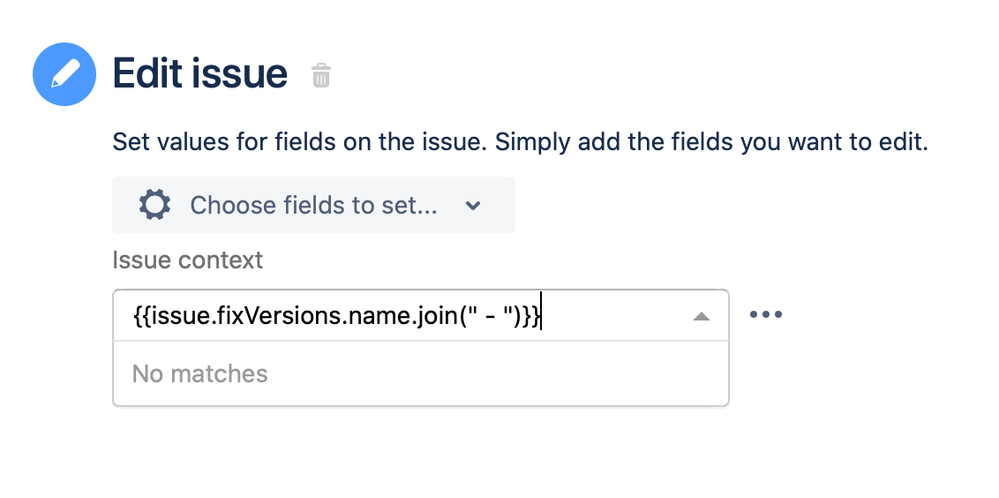Delete the action using the trash icon

[x=321, y=75]
